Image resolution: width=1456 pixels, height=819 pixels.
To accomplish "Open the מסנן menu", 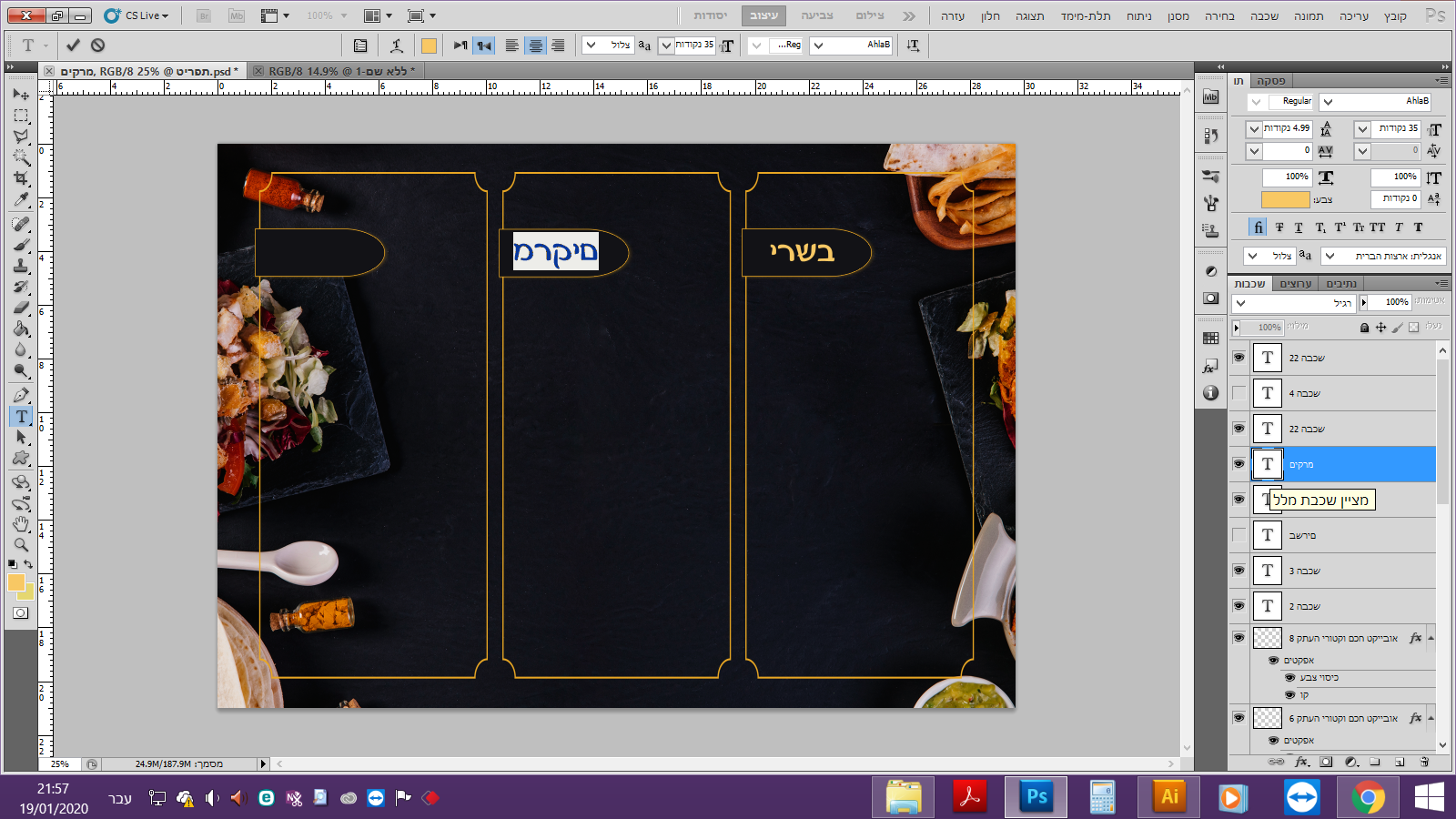I will pyautogui.click(x=1178, y=15).
